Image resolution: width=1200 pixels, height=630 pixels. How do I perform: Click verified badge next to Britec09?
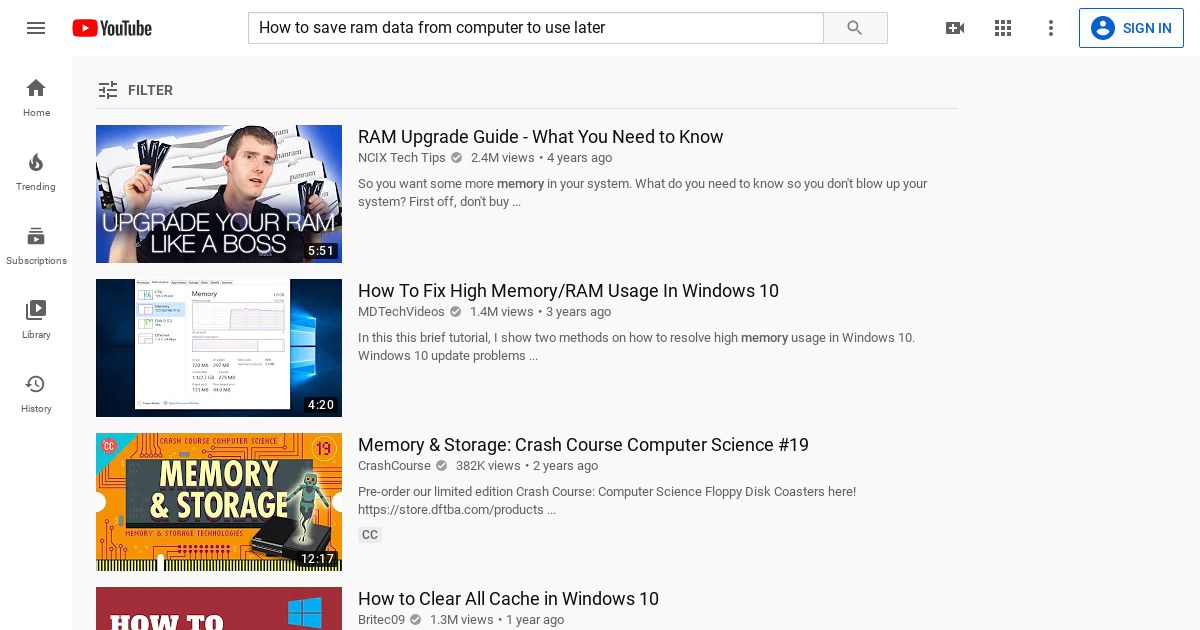click(415, 620)
